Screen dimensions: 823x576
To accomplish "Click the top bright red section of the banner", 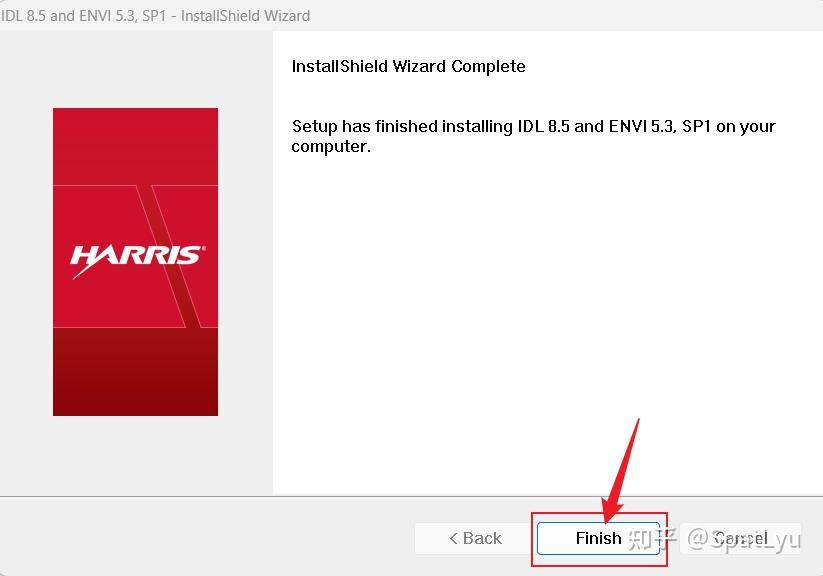I will pyautogui.click(x=135, y=146).
